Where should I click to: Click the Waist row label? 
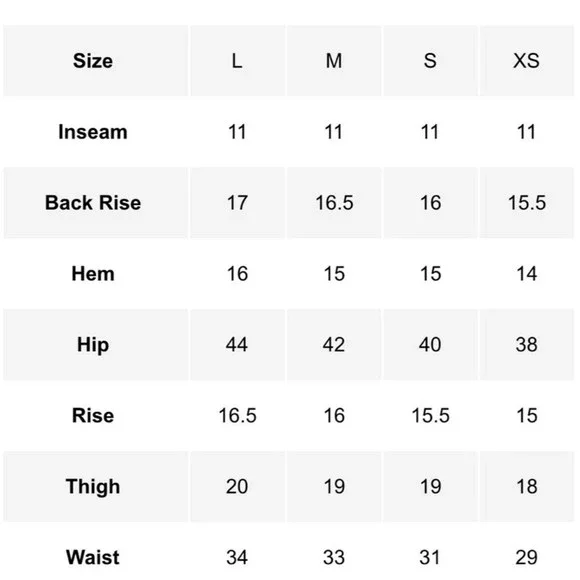coord(93,557)
